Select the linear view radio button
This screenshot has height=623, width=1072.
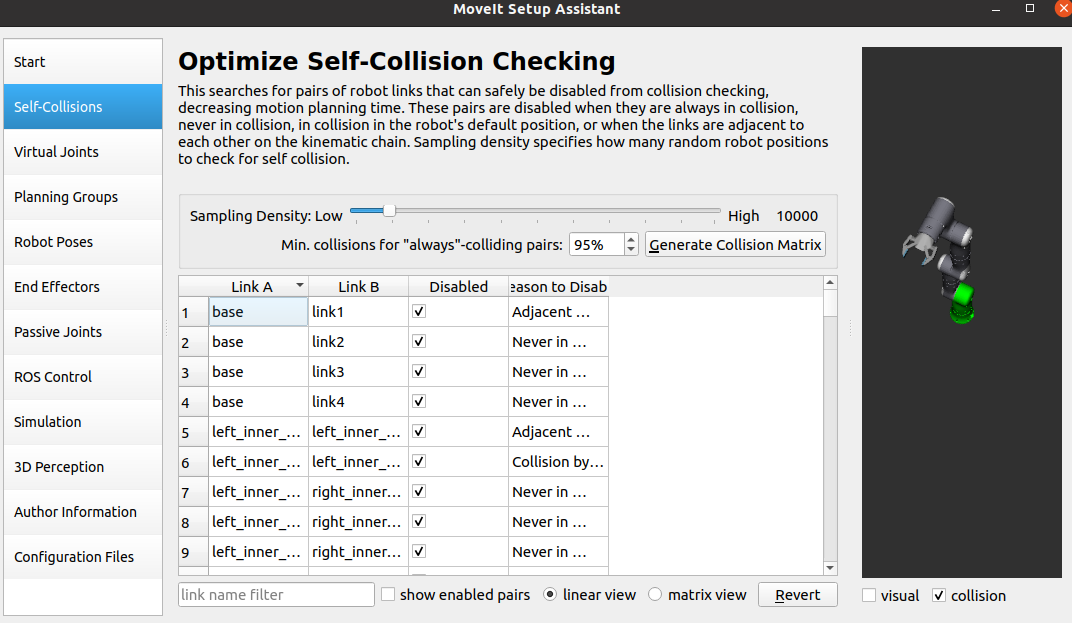[x=550, y=594]
